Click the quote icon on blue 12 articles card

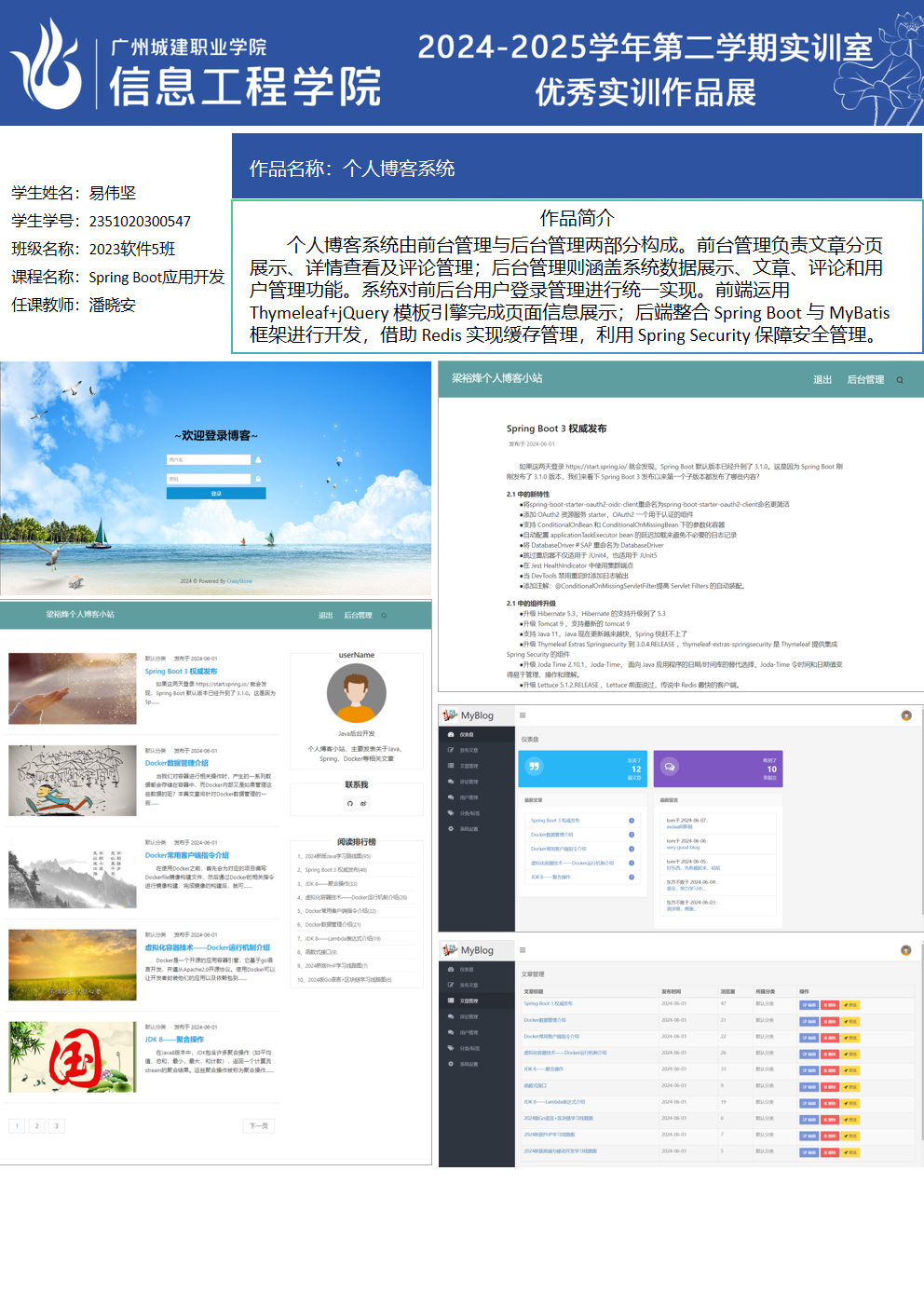coord(534,767)
